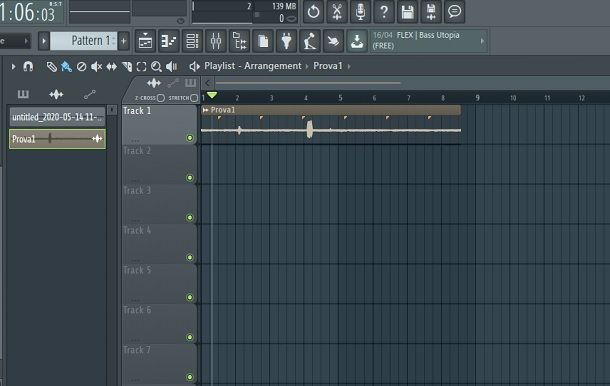610x386 pixels.
Task: Select the Slip tool arrows icon
Action: click(112, 67)
